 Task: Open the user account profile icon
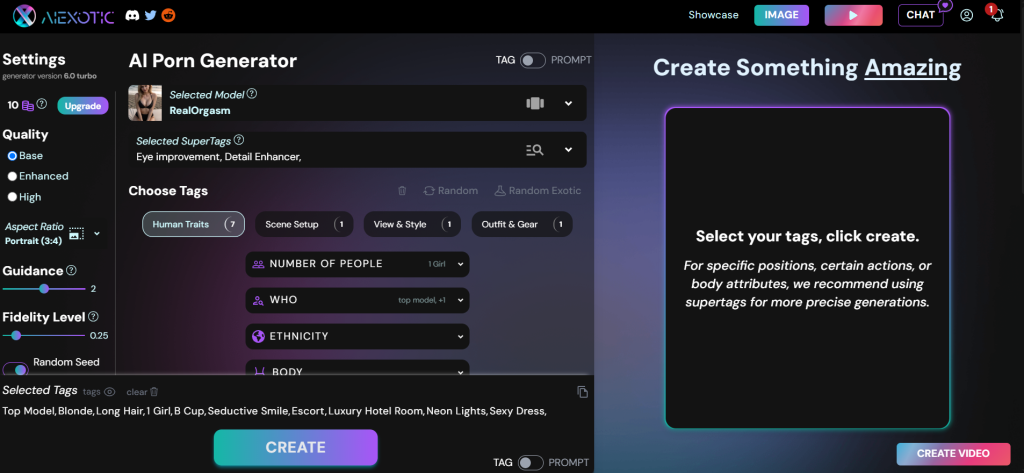click(x=967, y=15)
